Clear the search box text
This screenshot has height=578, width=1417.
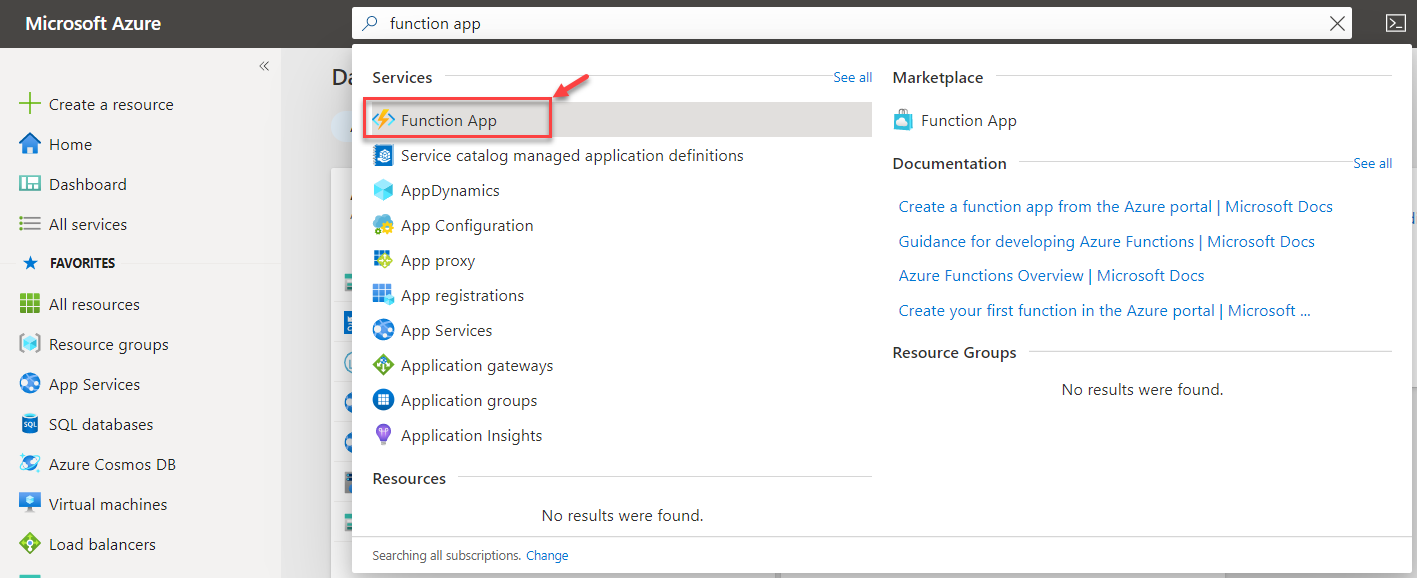[1337, 24]
